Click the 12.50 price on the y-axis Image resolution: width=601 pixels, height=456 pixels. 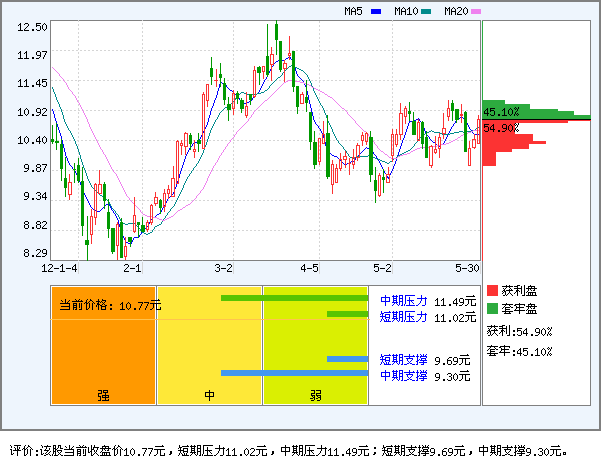point(32,27)
